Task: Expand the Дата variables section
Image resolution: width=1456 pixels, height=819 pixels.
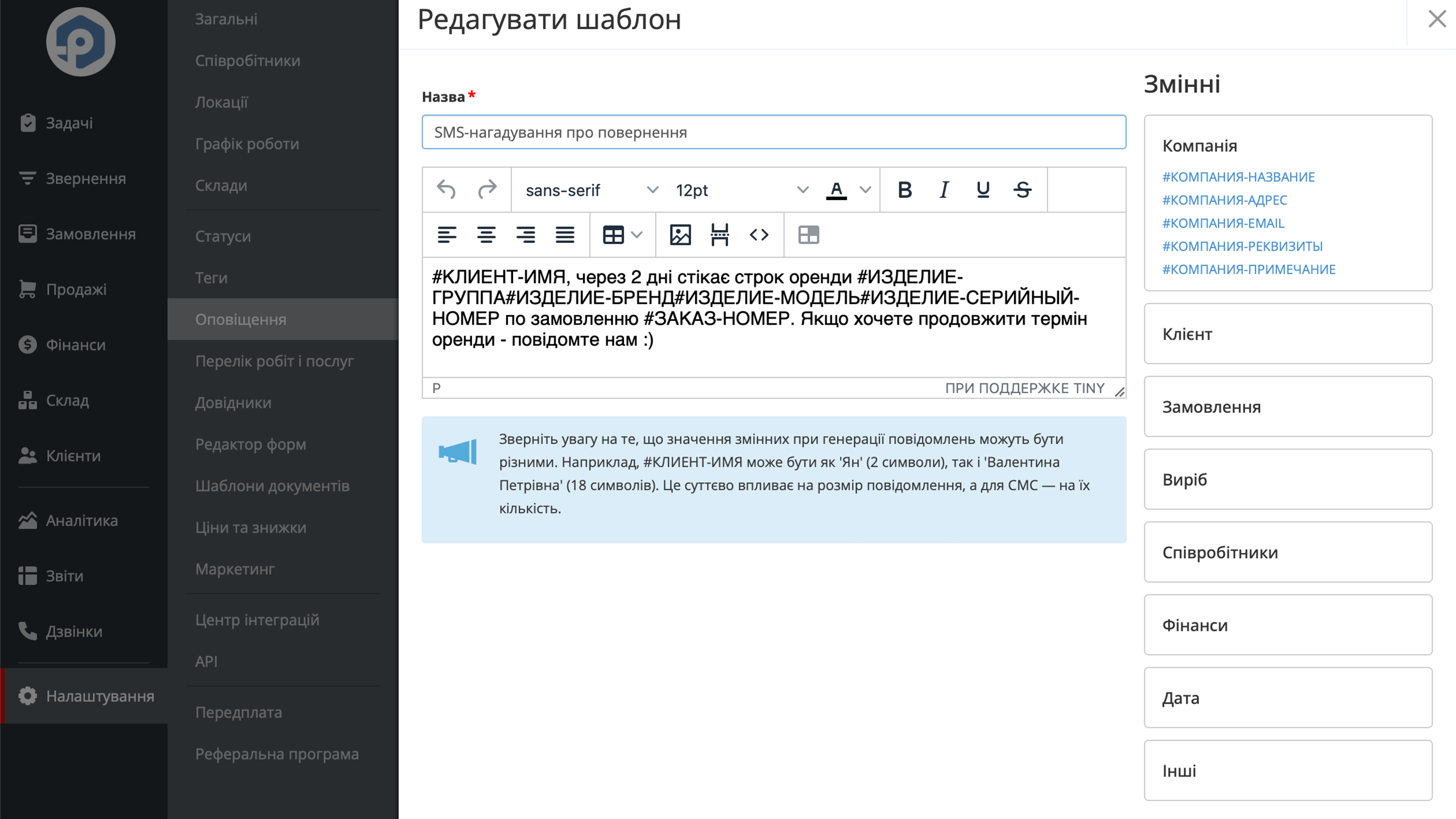Action: (x=1288, y=698)
